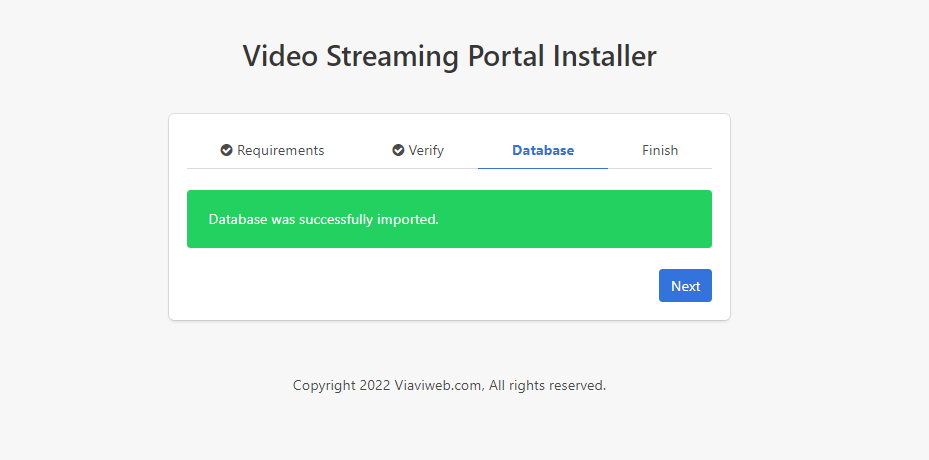The width and height of the screenshot is (929, 460).
Task: Select the active Database tab
Action: point(543,150)
